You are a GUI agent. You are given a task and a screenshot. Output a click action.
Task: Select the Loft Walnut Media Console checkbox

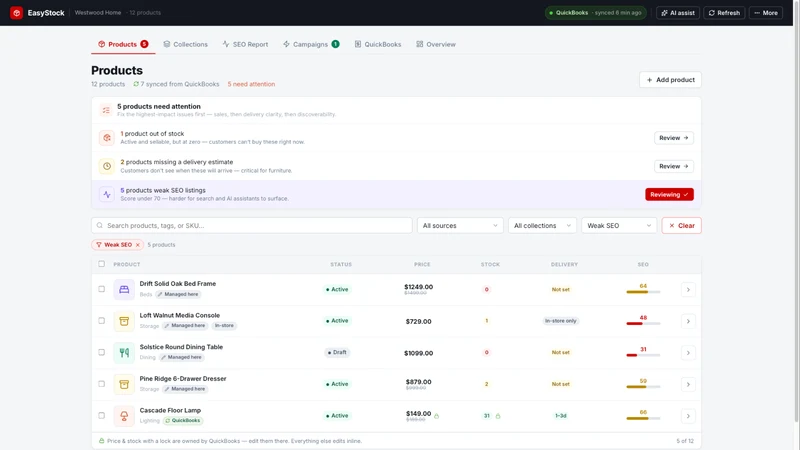tap(102, 320)
